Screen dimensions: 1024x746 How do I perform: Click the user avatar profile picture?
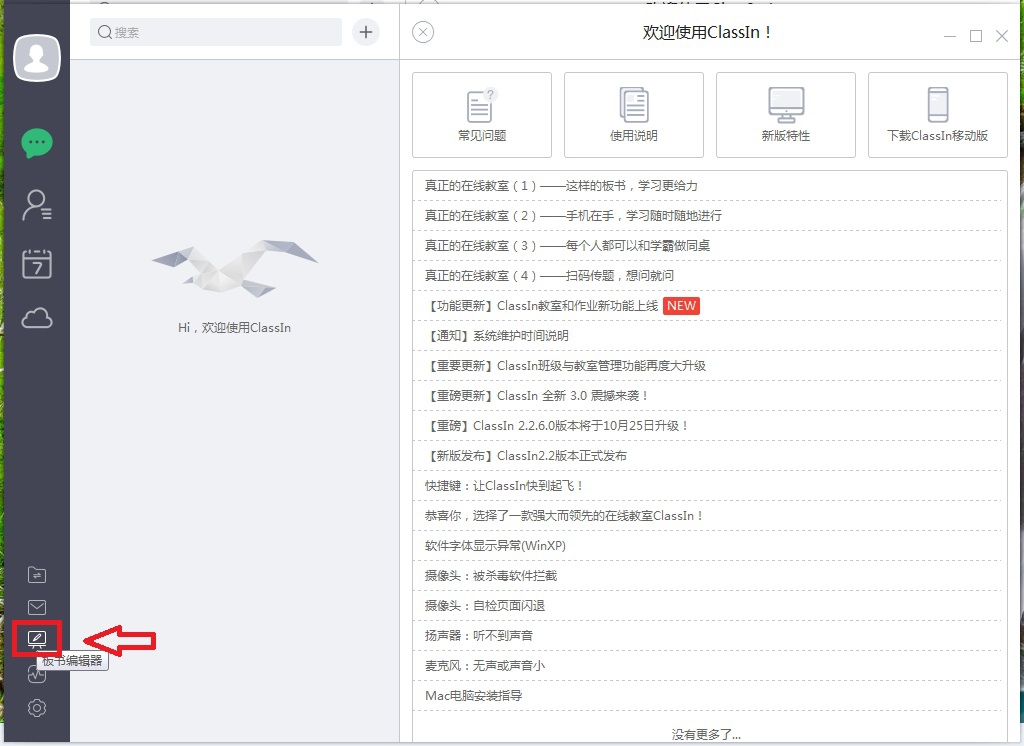(x=37, y=57)
